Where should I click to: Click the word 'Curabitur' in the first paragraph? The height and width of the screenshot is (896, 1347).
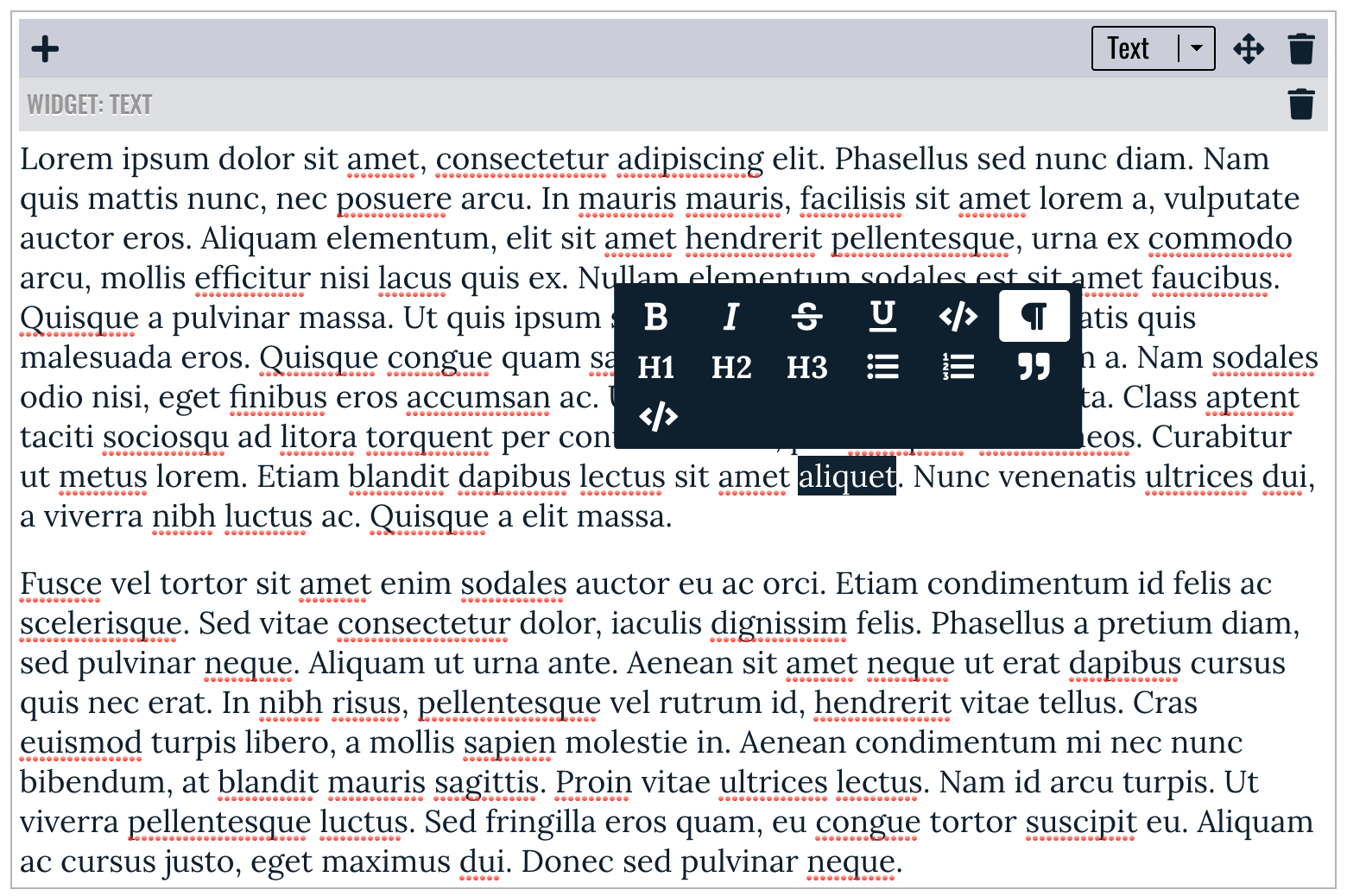(x=1221, y=437)
